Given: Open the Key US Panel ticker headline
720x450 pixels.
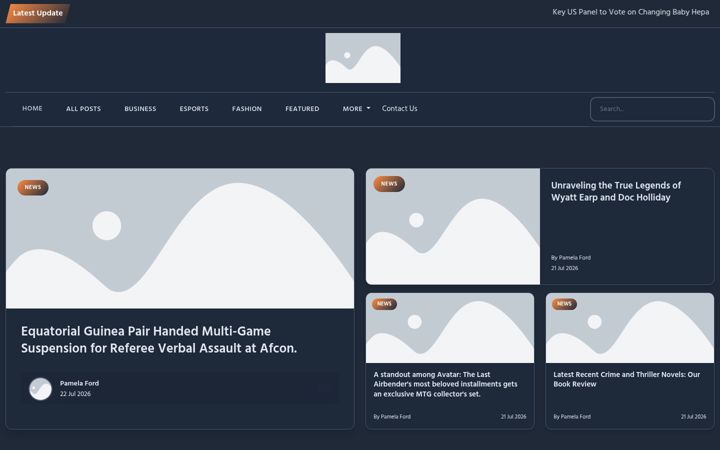Looking at the screenshot, I should tap(630, 12).
